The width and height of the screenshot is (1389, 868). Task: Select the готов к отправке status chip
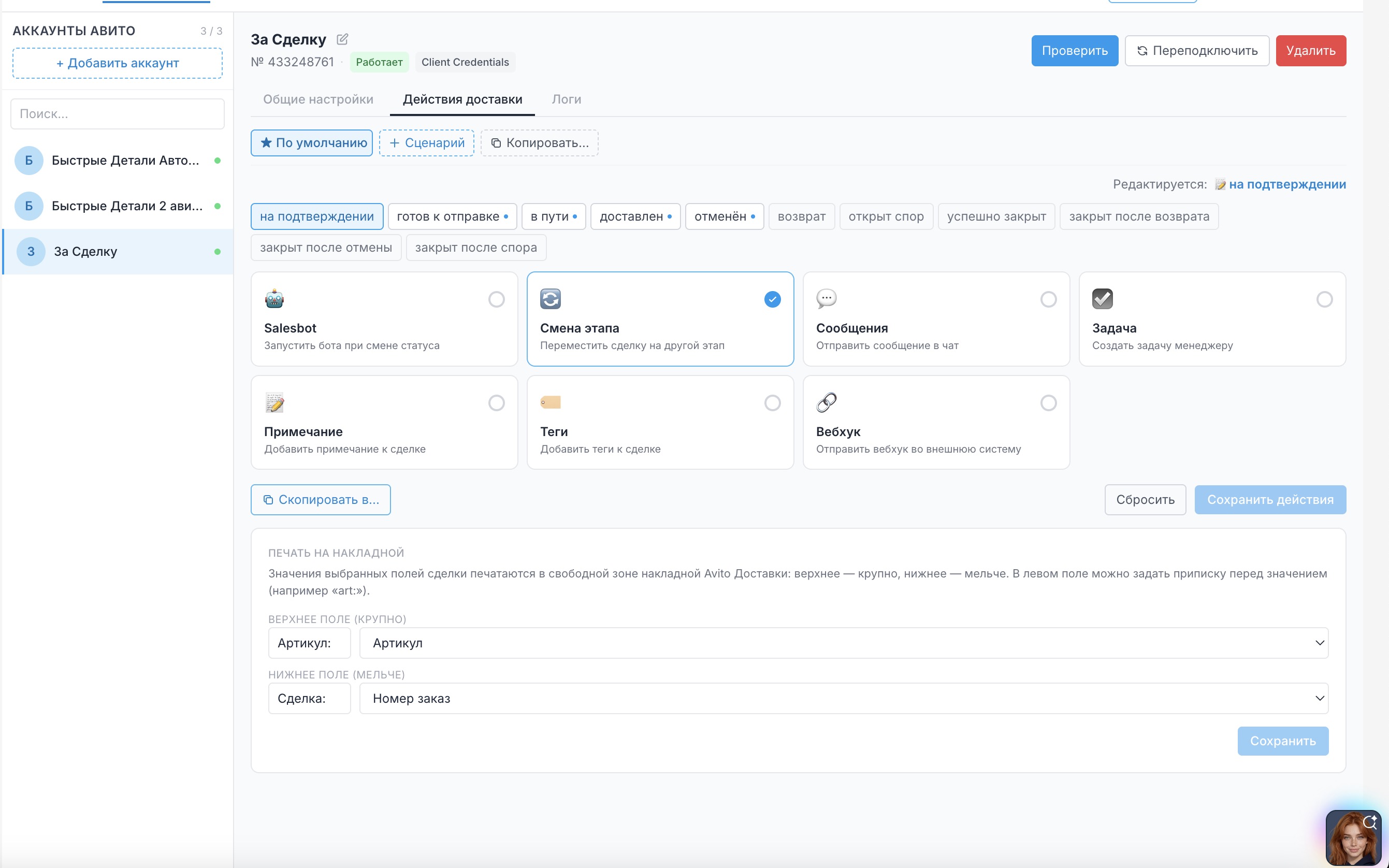tap(452, 216)
